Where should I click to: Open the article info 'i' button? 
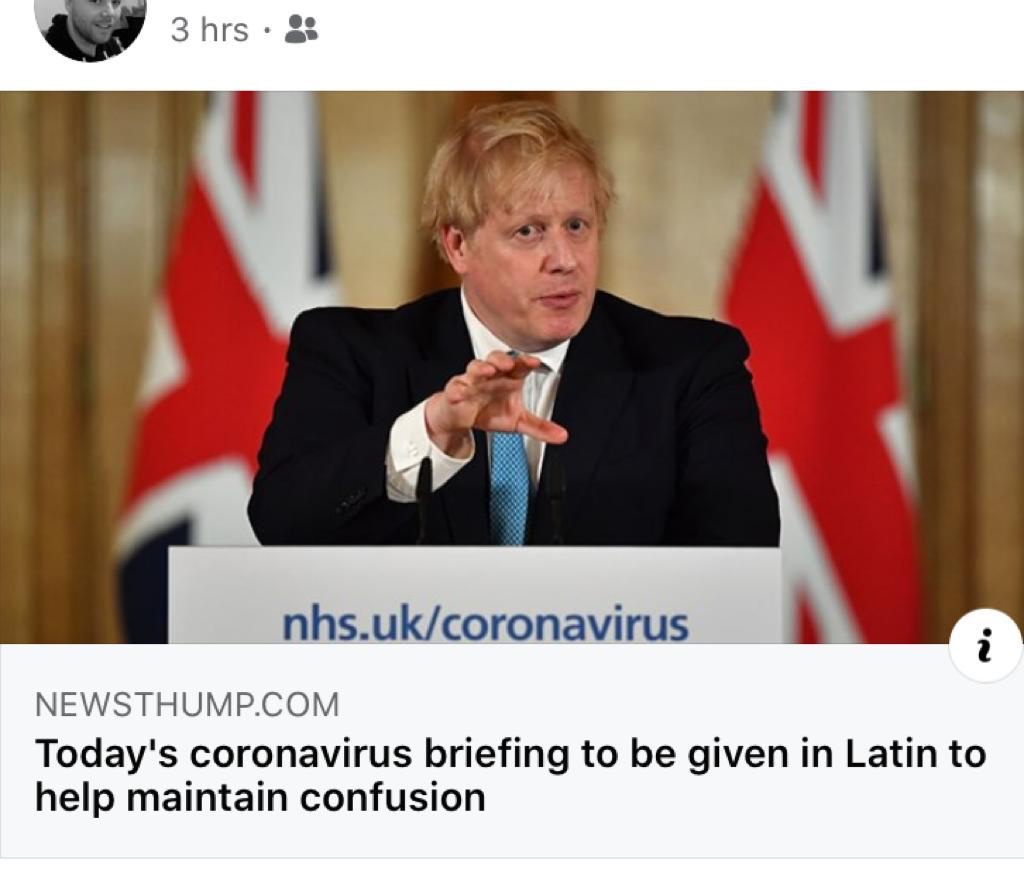(x=985, y=646)
